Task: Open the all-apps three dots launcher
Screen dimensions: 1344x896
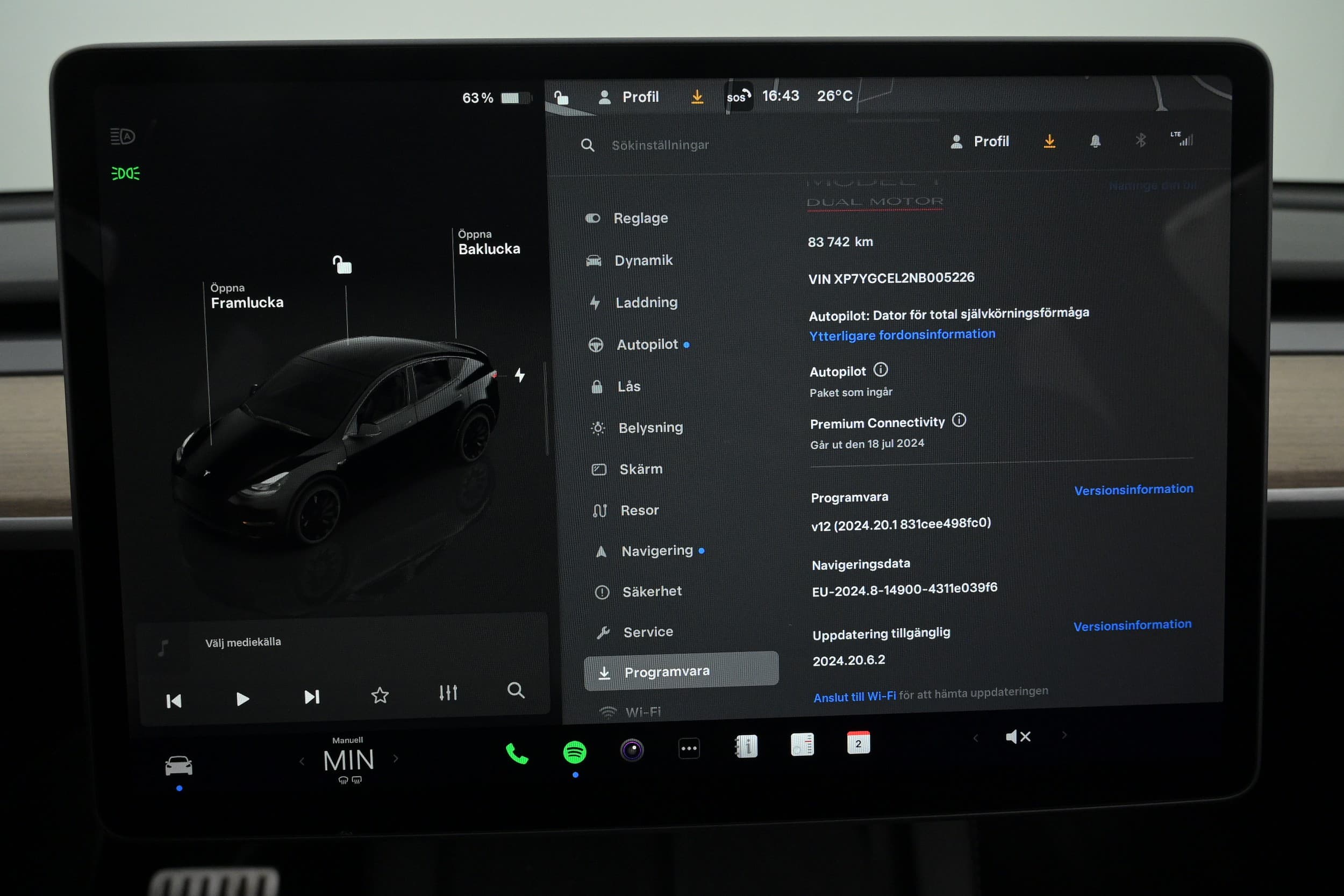Action: (x=689, y=748)
